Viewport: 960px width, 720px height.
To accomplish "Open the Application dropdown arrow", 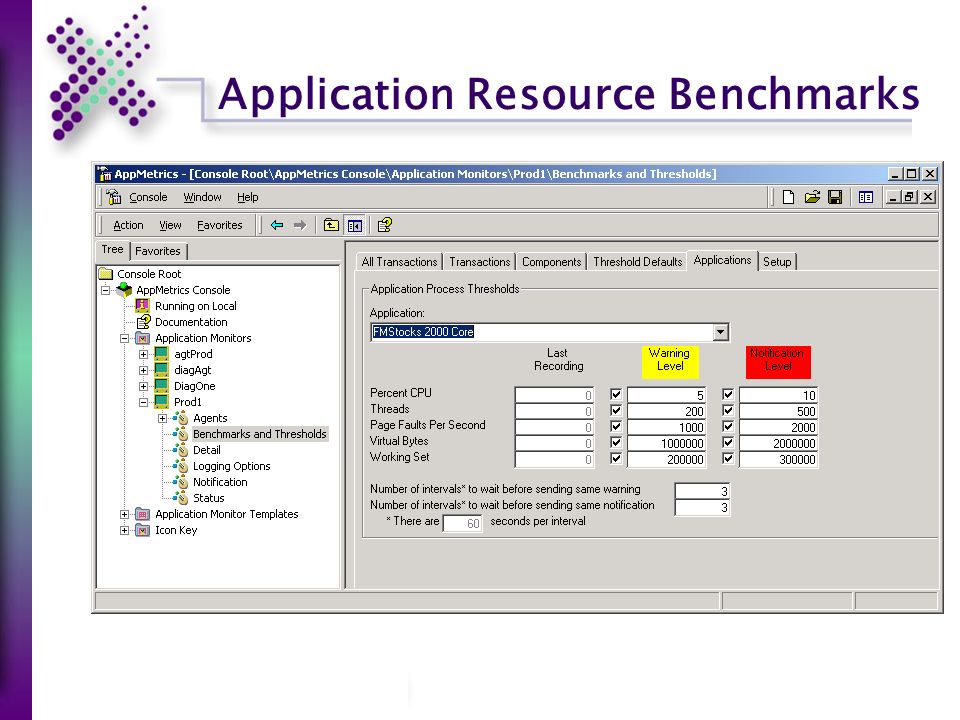I will click(721, 332).
